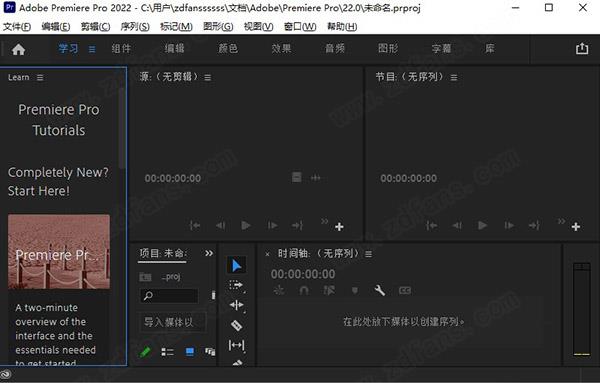Screen dimensions: 600x383
Task: Open Creative Cloud icon in status bar
Action: (6, 374)
